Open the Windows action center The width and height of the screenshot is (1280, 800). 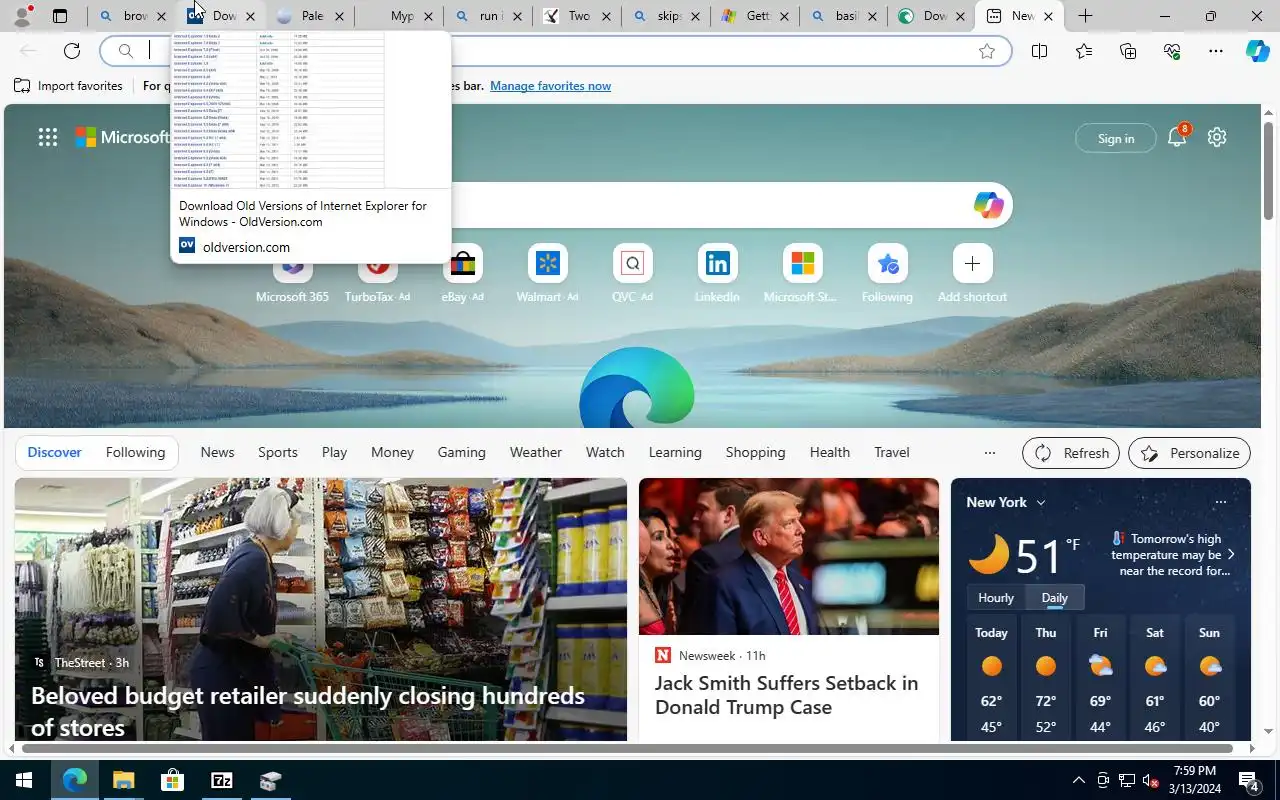[1248, 780]
